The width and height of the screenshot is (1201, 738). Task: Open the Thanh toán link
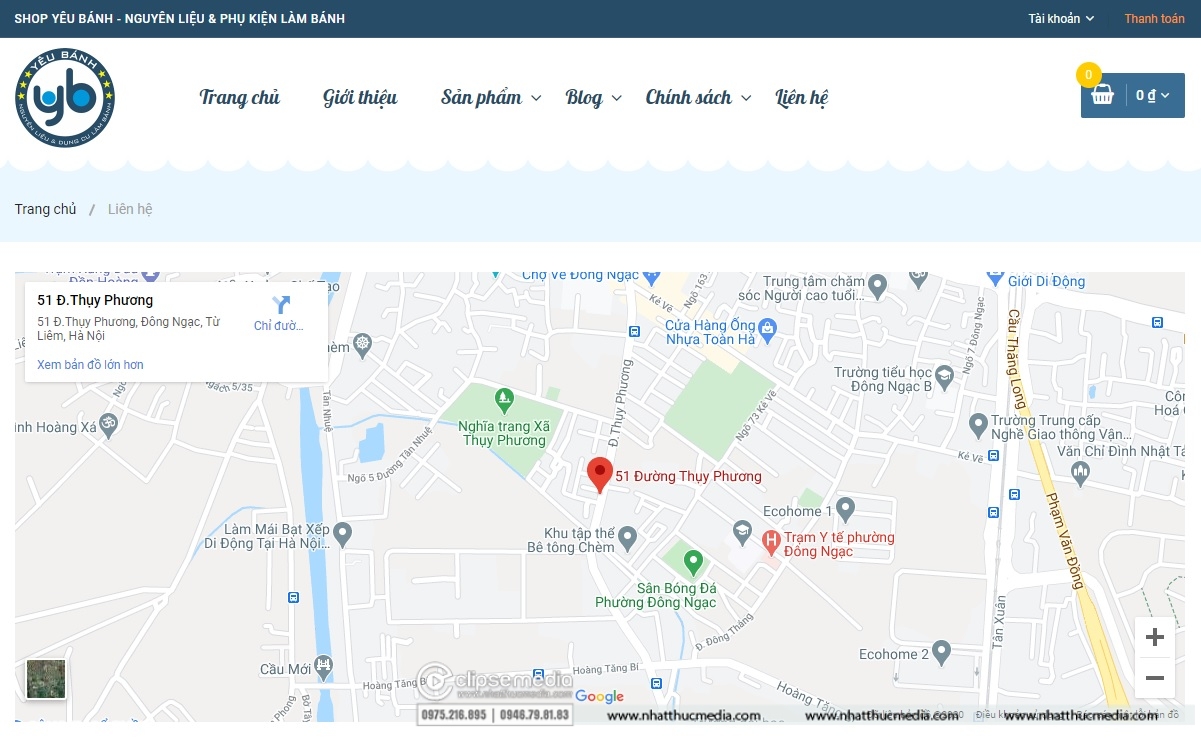coord(1153,18)
